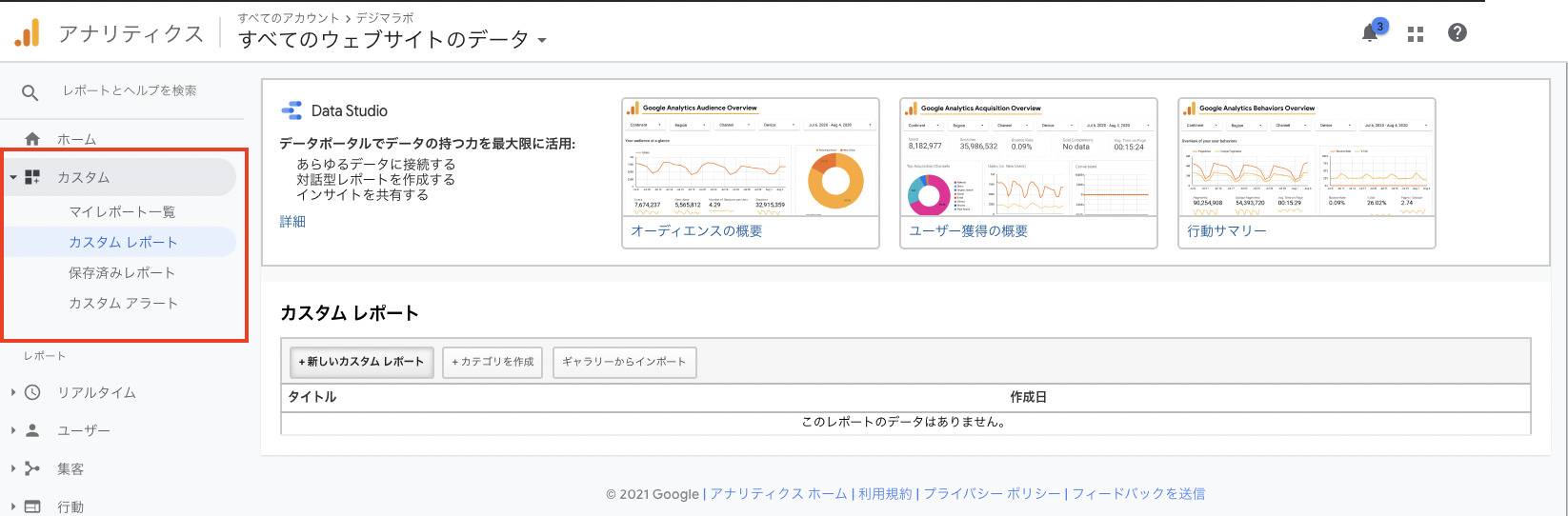Click the 新しいカスタム レポート button
Screen dimensions: 1568x516
click(361, 362)
